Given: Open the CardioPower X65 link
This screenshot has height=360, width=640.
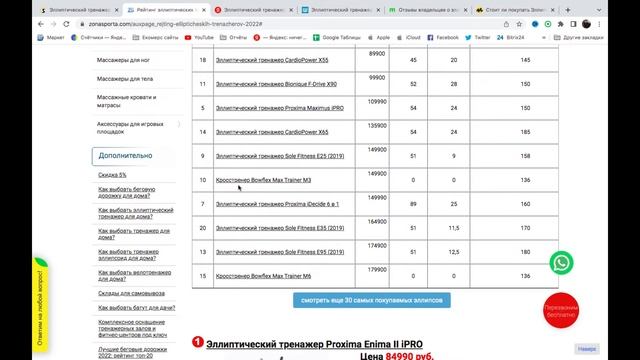Looking at the screenshot, I should coord(272,132).
